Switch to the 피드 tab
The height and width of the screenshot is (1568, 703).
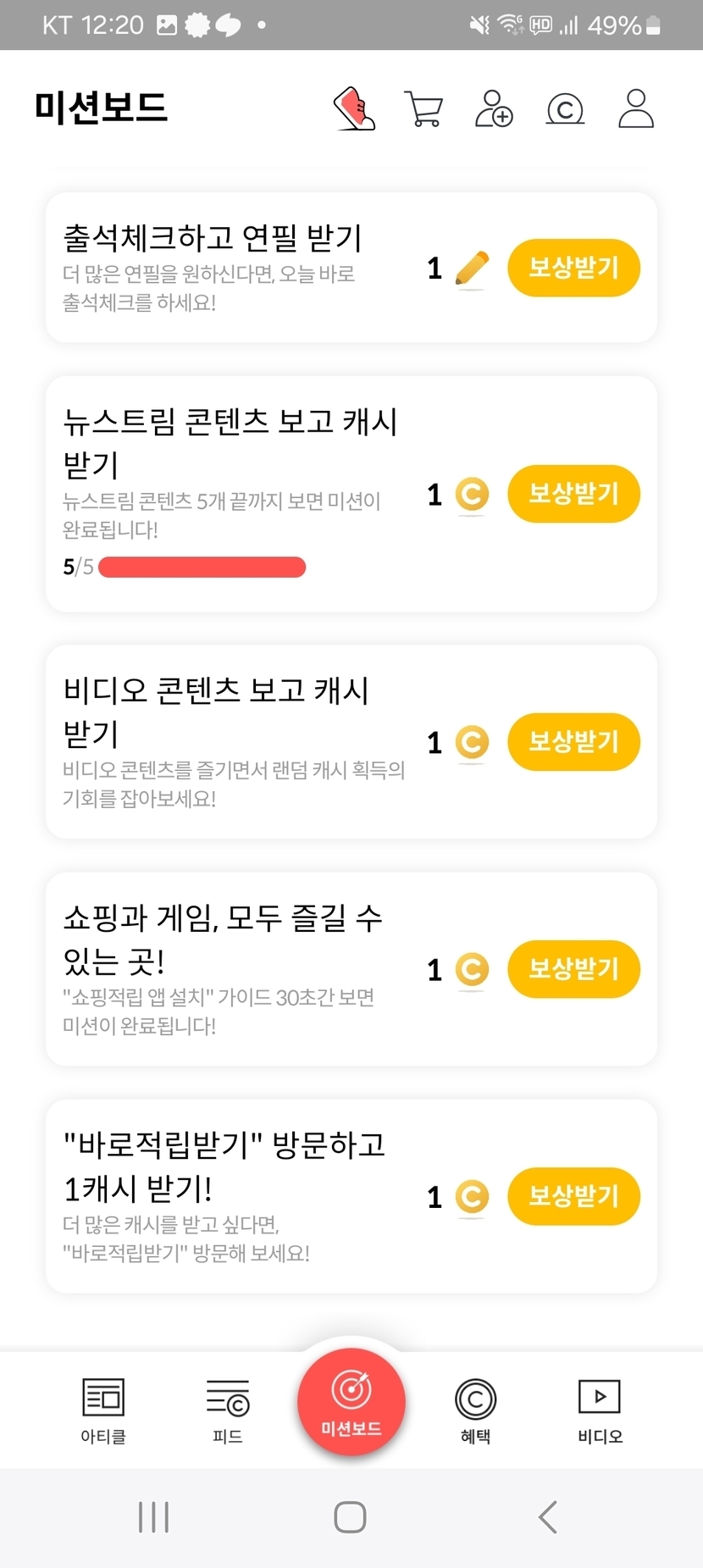coord(228,1410)
